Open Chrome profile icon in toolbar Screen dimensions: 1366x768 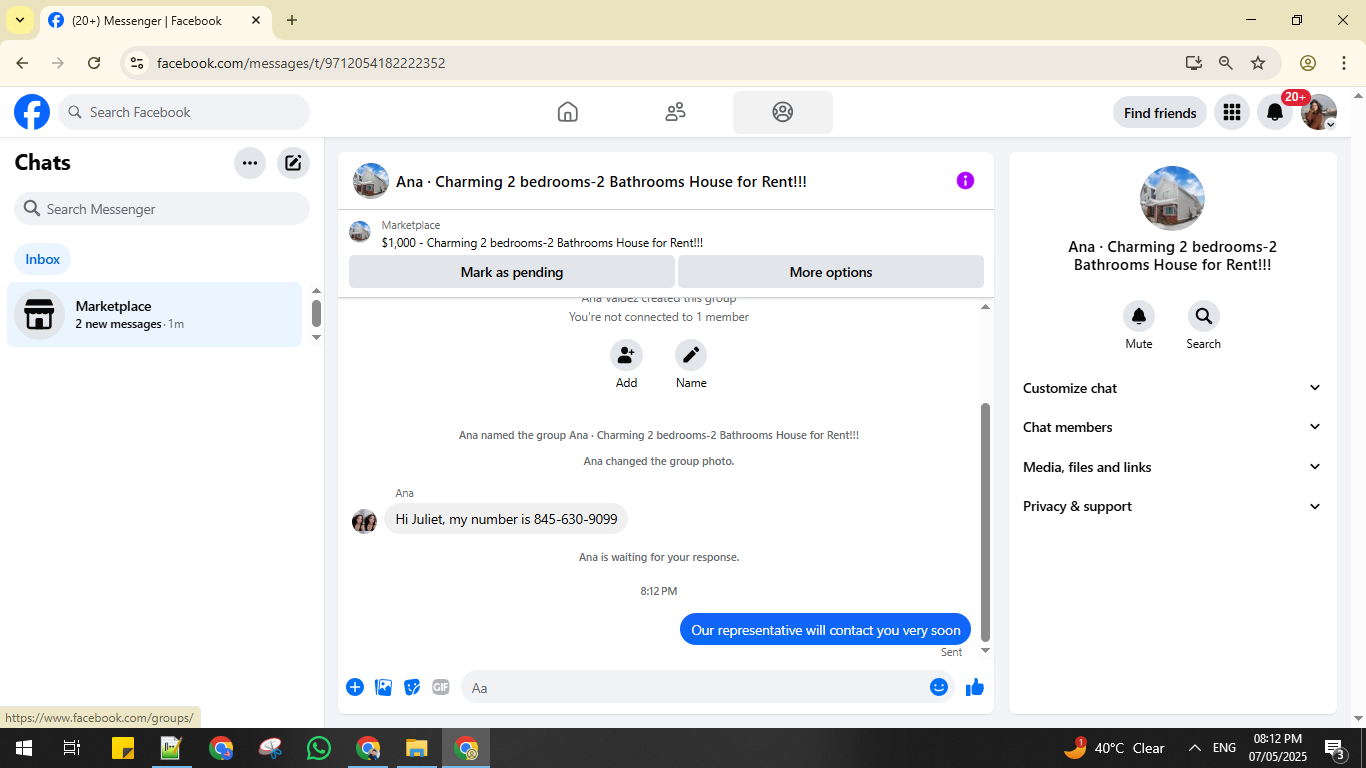click(x=1308, y=63)
